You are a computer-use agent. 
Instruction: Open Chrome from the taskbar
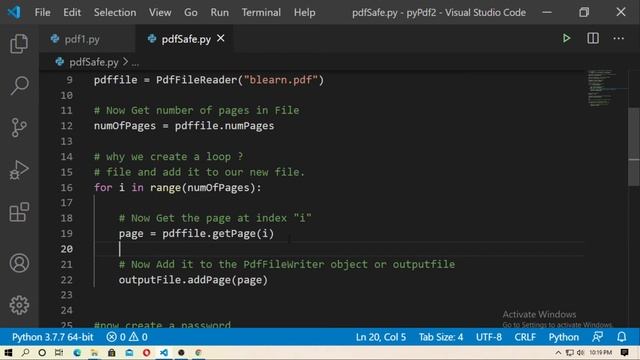point(198,352)
